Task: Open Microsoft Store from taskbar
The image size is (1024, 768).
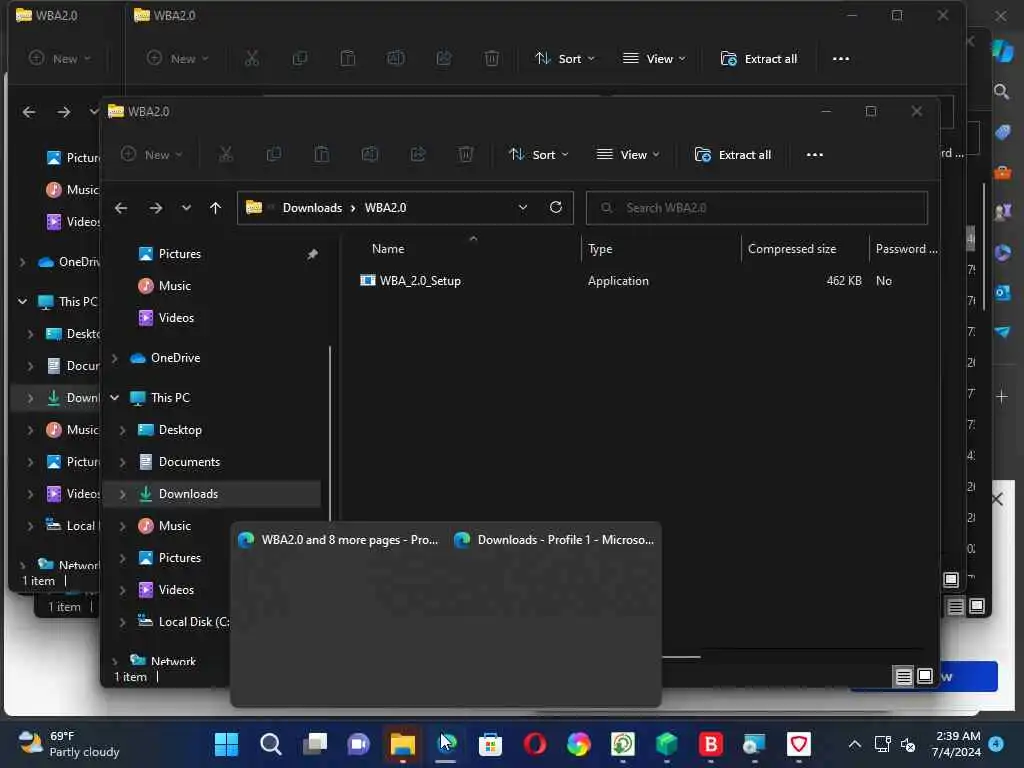Action: pos(490,744)
